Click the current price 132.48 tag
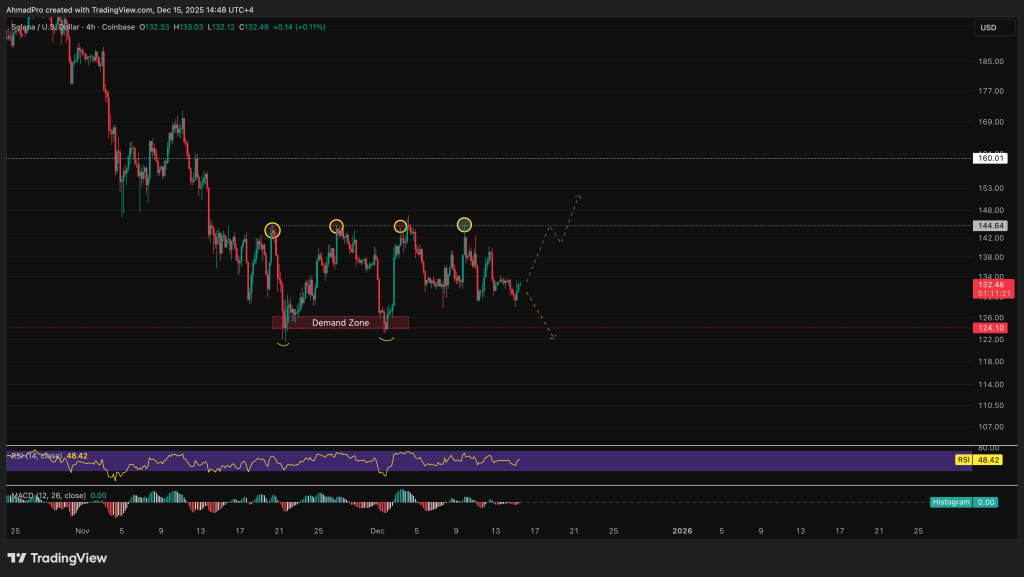This screenshot has width=1024, height=577. (992, 285)
